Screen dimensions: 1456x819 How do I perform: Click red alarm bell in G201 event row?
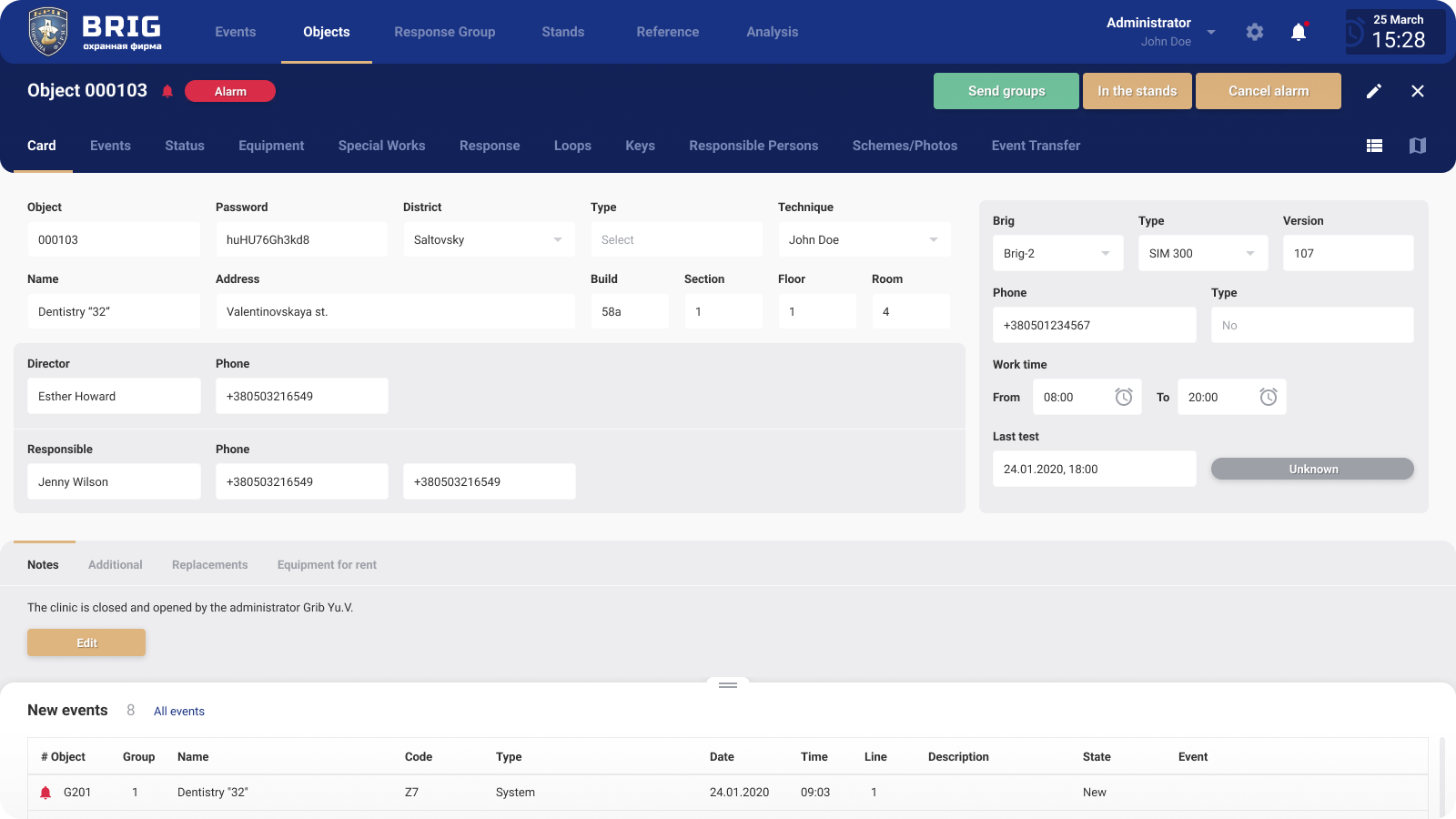click(x=45, y=793)
